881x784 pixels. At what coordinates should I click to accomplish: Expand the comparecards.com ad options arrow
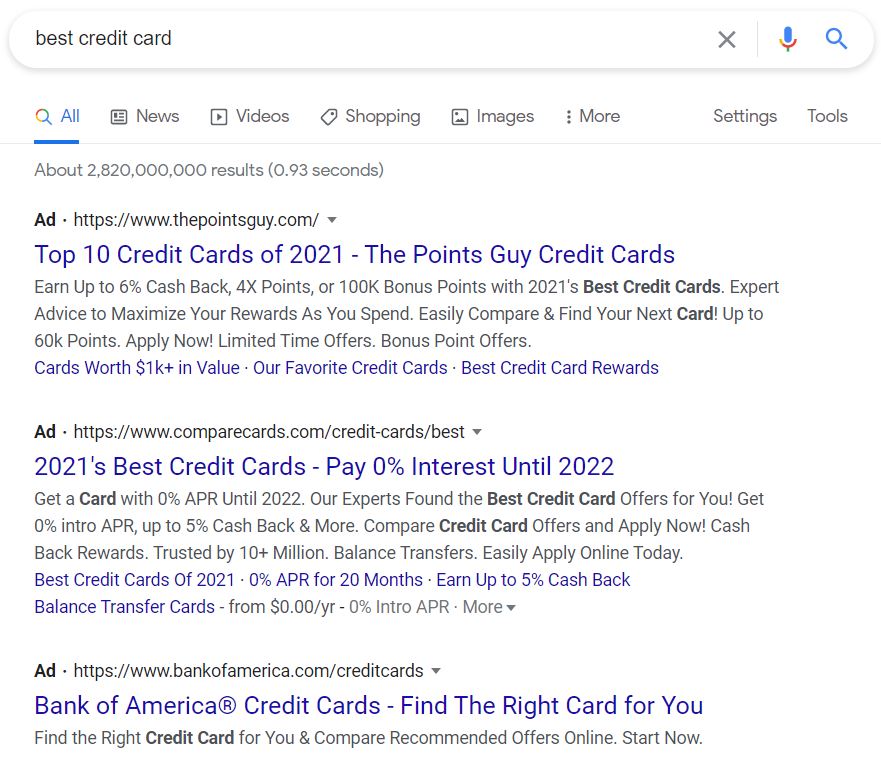pyautogui.click(x=477, y=432)
